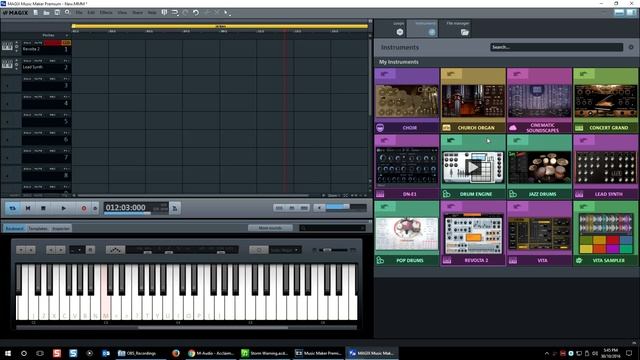Open the Share menu
Screen dimensions: 640x360
tap(138, 13)
